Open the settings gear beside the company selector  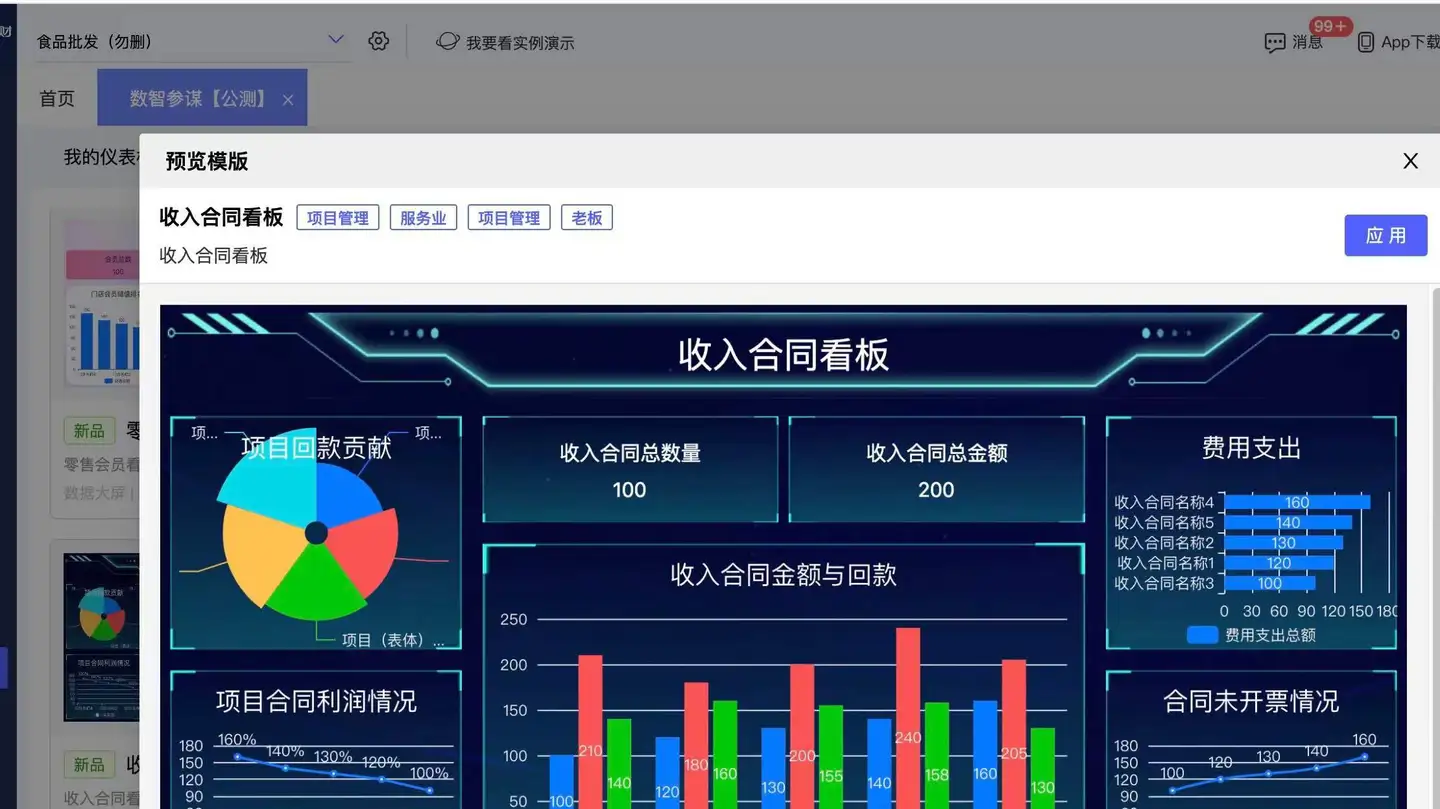pos(378,41)
